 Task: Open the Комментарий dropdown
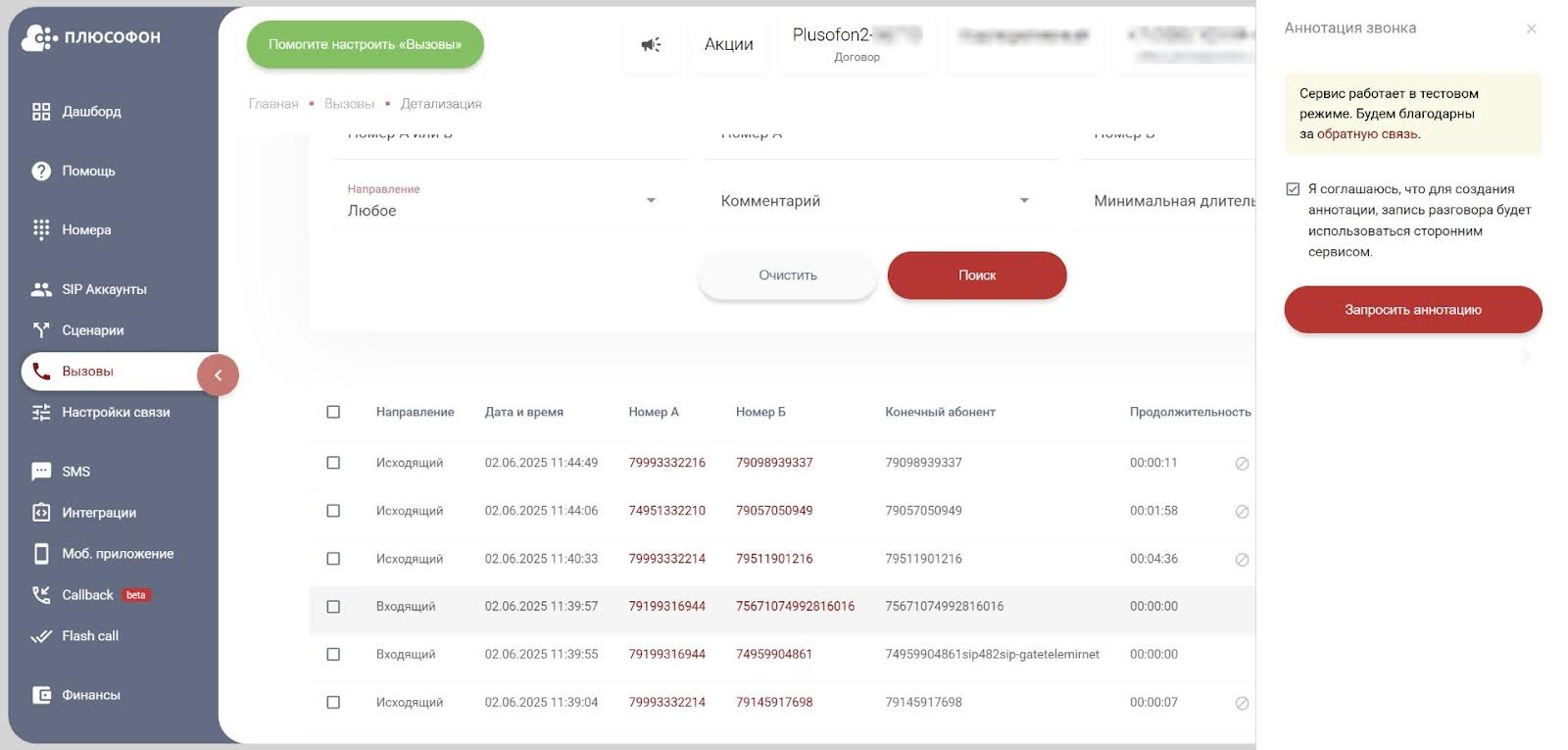(x=1024, y=201)
